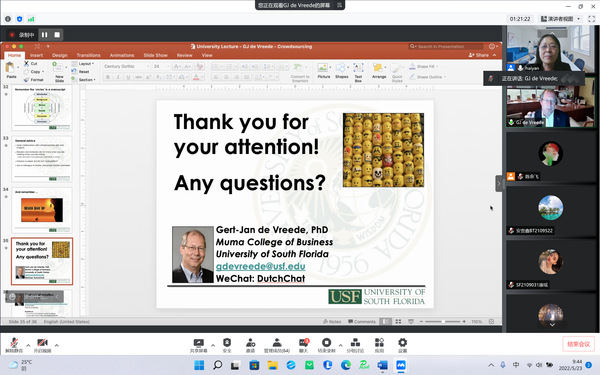Open the Apps grid icon in toolbar

pos(379,345)
